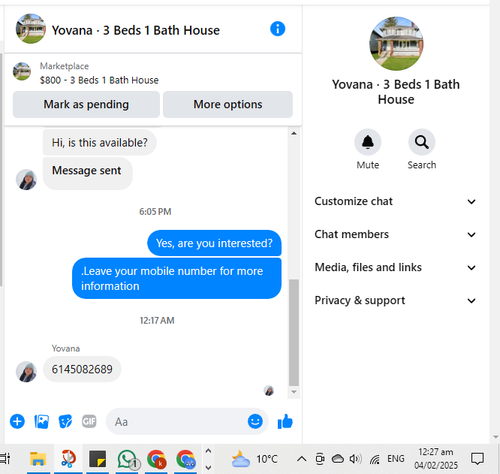Viewport: 500px width, 474px height.
Task: Open the weather widget showing 10°C
Action: 255,459
